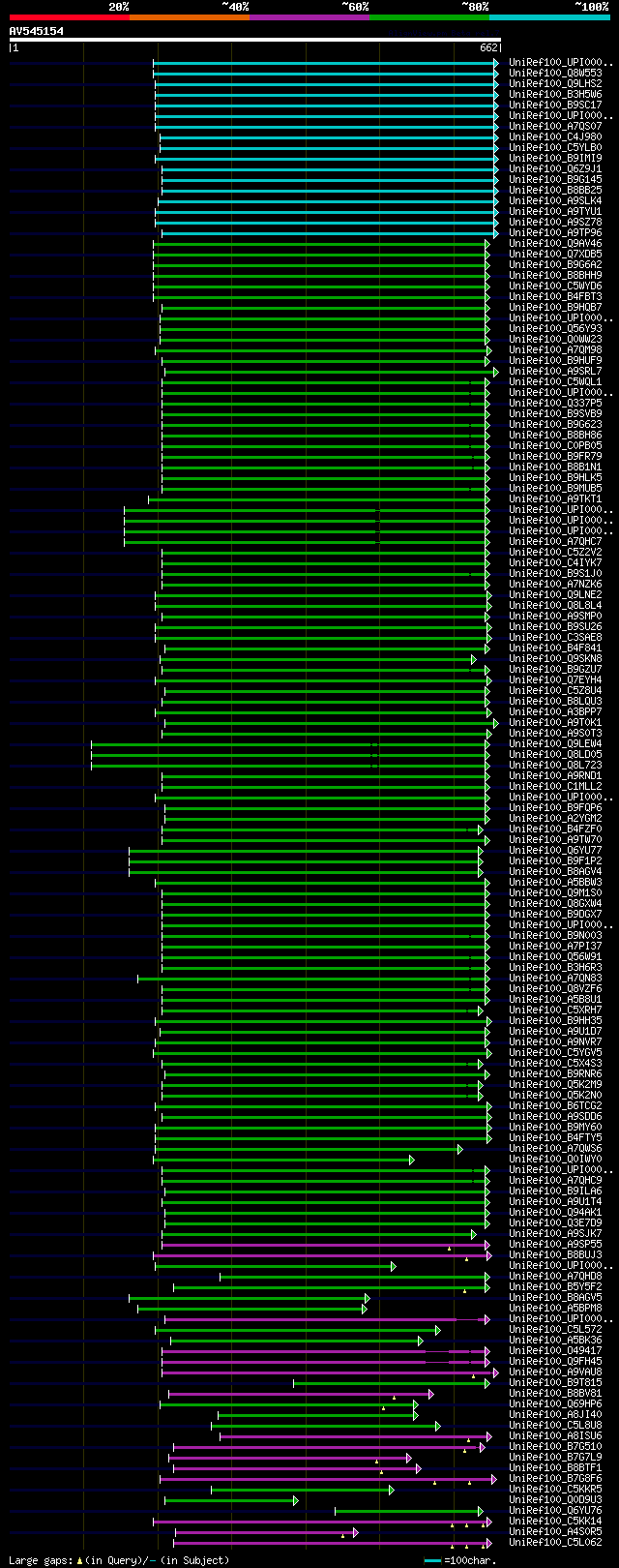The width and height of the screenshot is (619, 1568).
Task: Open hit UniRef100_A3BPP7
Action: (x=555, y=711)
